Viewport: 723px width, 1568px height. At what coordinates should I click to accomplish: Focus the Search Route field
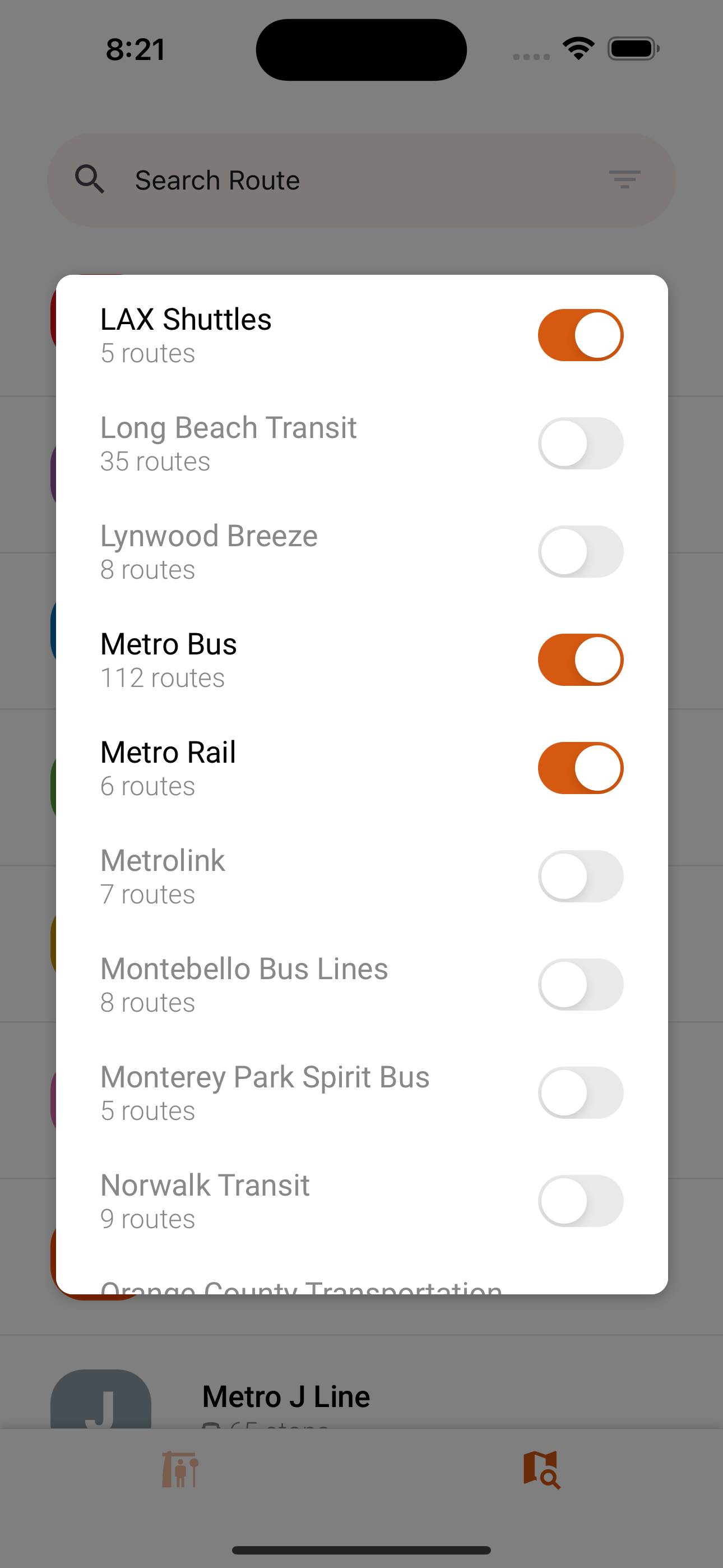(361, 180)
